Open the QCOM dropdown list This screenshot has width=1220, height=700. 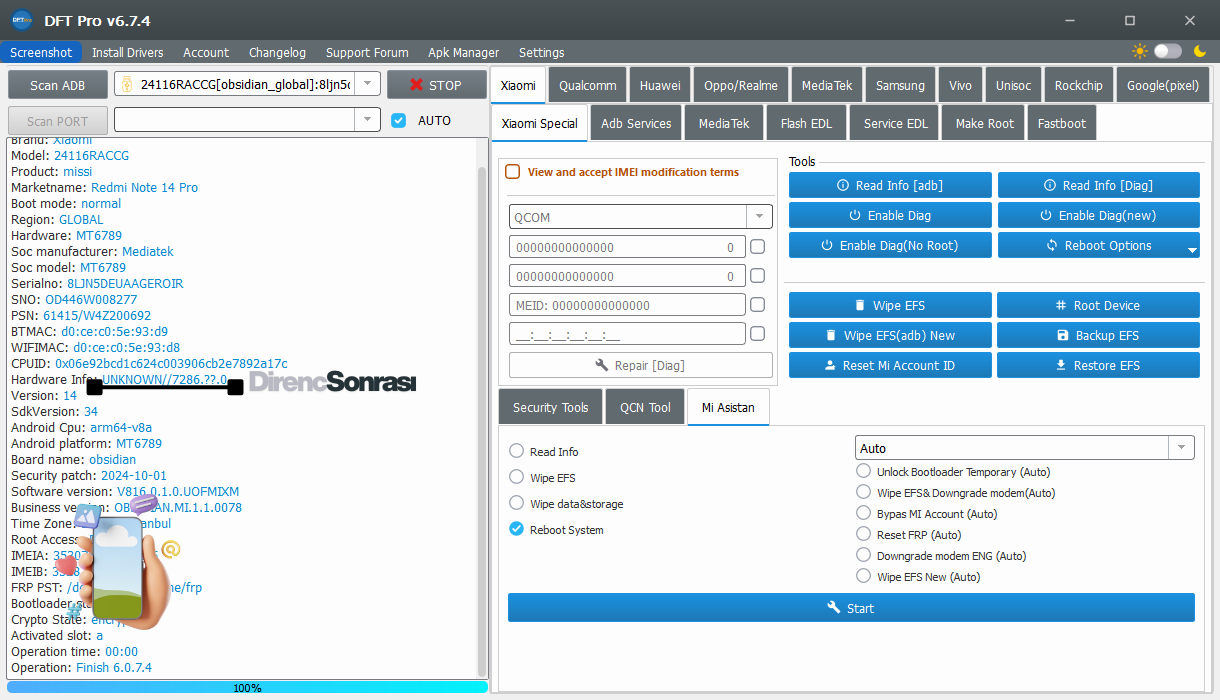[759, 217]
